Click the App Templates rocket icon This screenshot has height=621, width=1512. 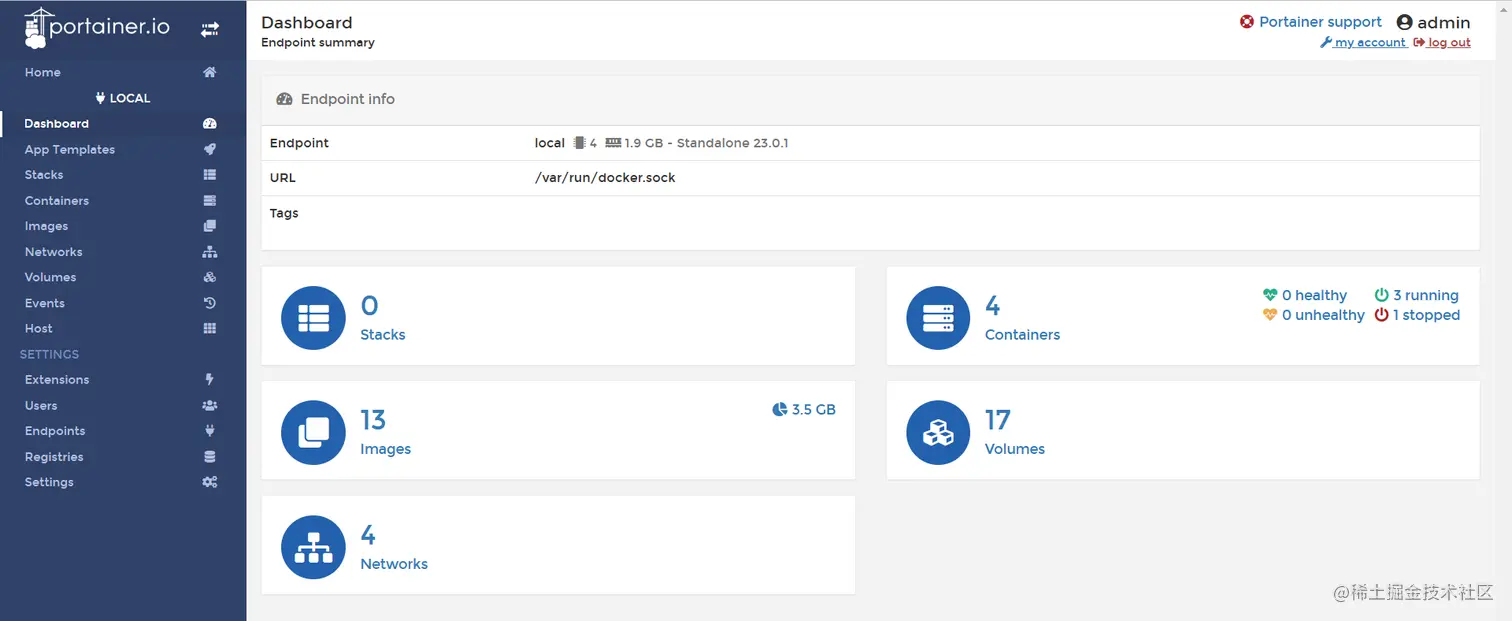(210, 149)
